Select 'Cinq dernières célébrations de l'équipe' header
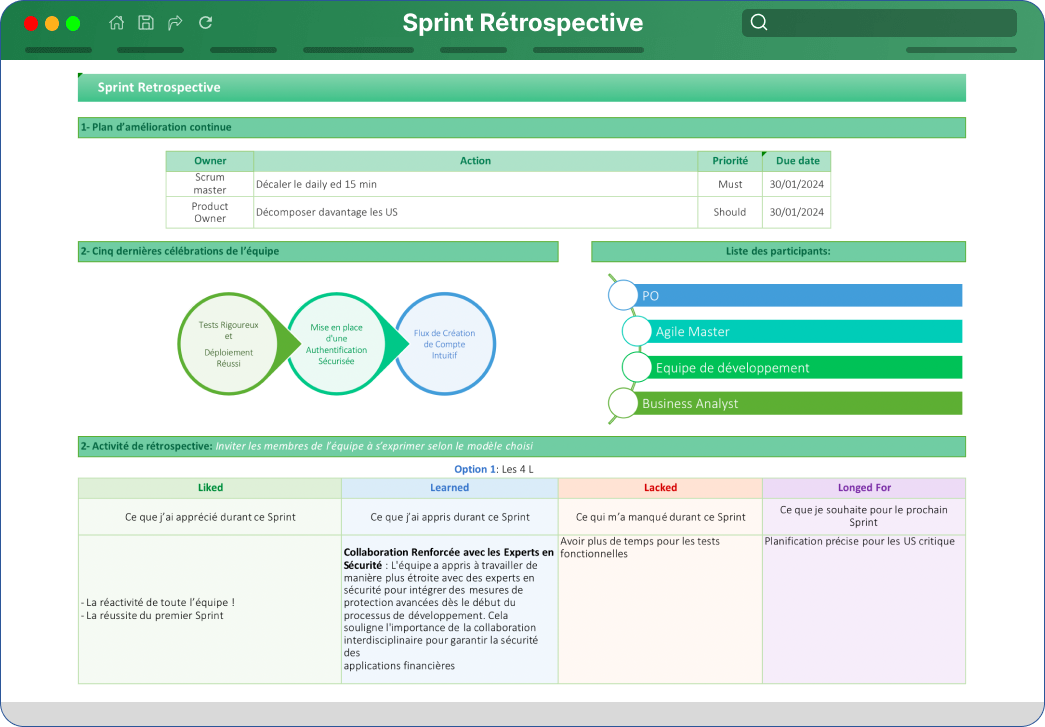 pos(318,251)
